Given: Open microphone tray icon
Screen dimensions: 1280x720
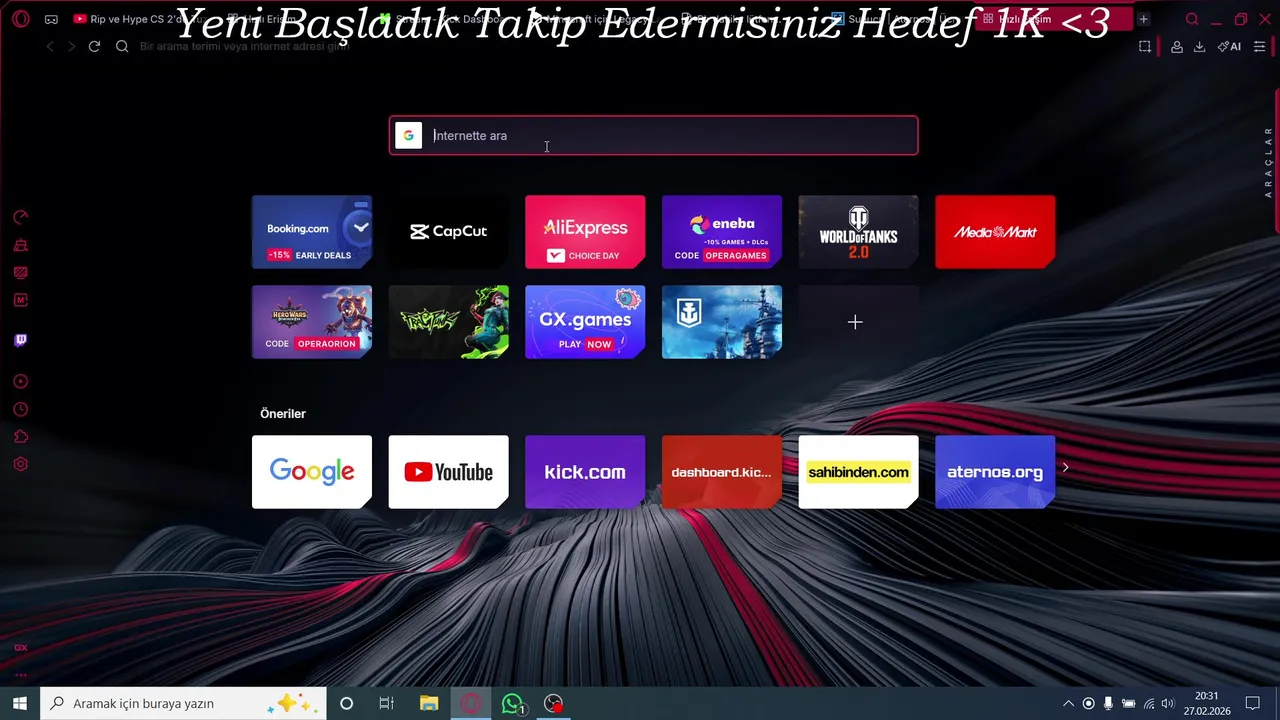Looking at the screenshot, I should pyautogui.click(x=1108, y=704).
